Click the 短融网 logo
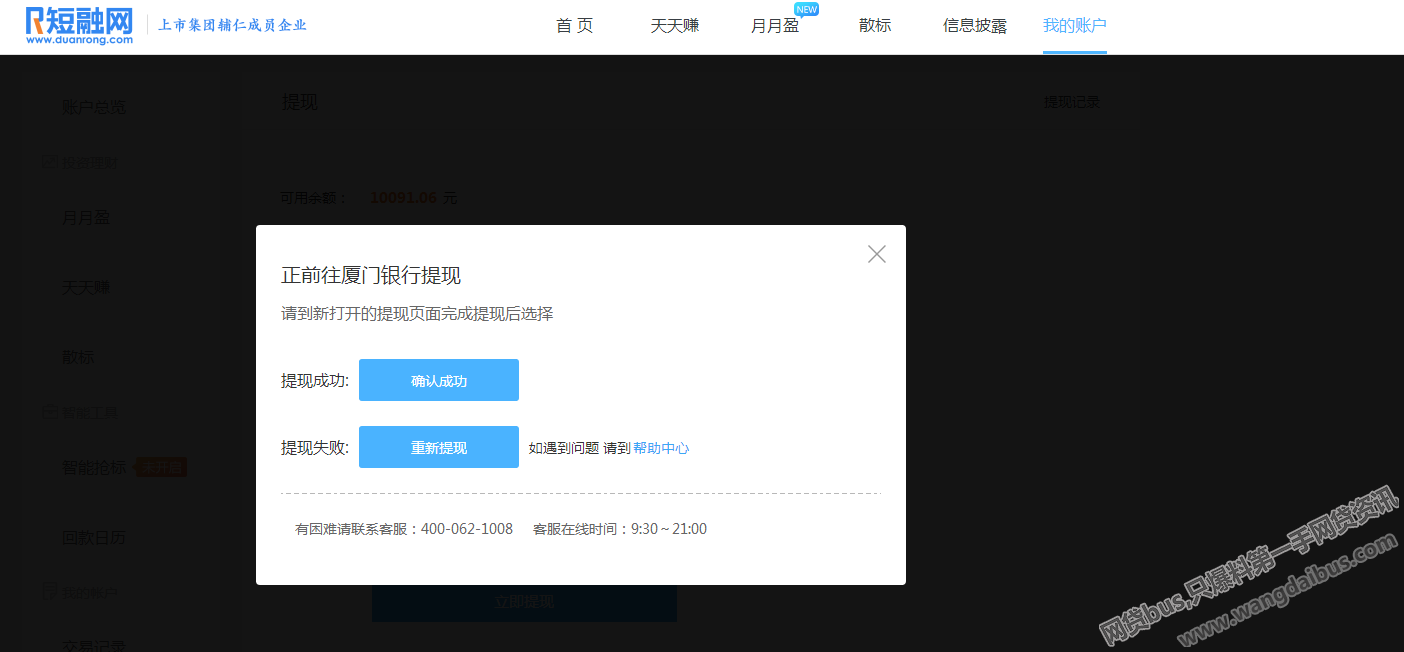Image resolution: width=1404 pixels, height=652 pixels. point(80,25)
